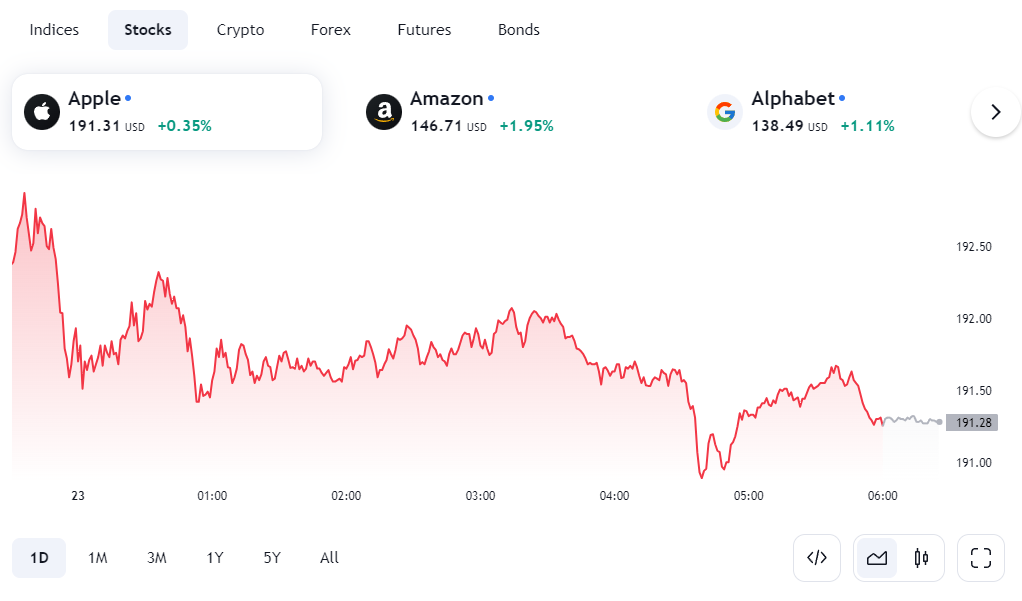Switch to the Crypto tab
Screen dimensions: 1022x601
241,30
